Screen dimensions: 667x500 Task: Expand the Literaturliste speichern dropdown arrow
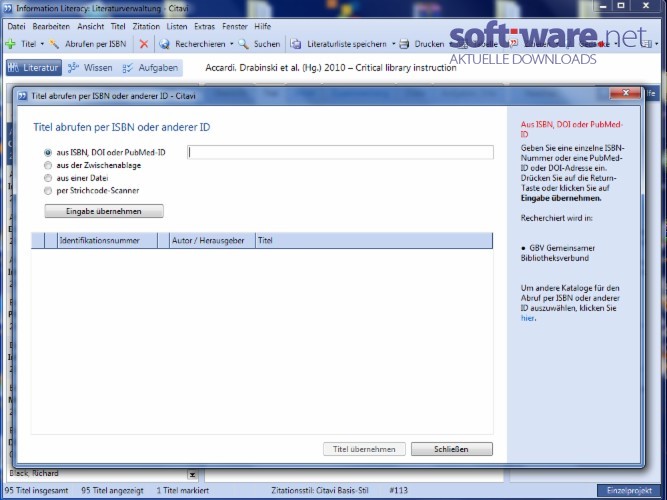pos(393,44)
